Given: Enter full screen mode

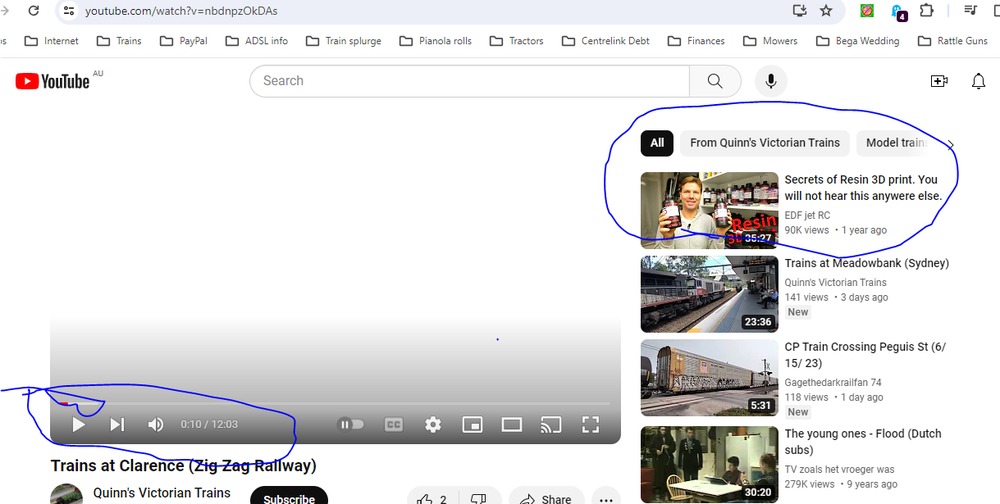Looking at the screenshot, I should click(591, 424).
